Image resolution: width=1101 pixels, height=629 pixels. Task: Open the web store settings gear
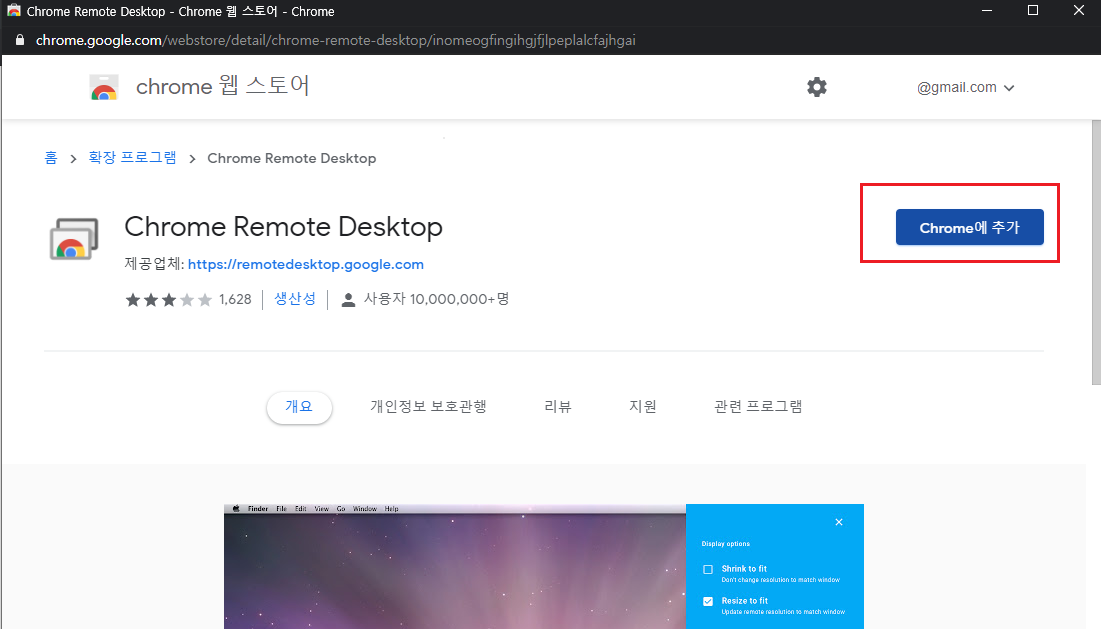pyautogui.click(x=817, y=87)
